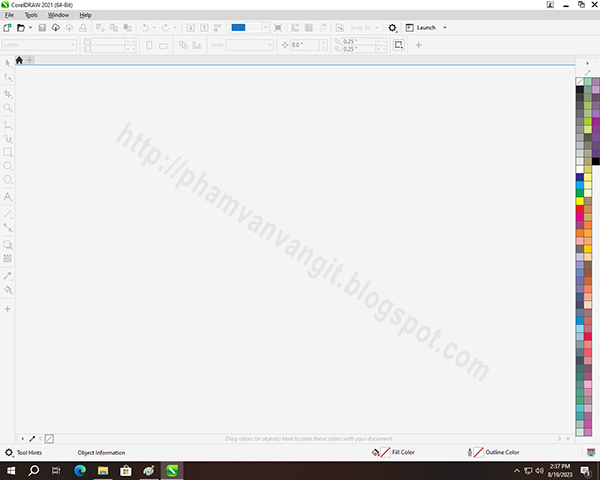This screenshot has height=480, width=600.
Task: Pick the yellow swatch in color palette
Action: click(x=580, y=201)
